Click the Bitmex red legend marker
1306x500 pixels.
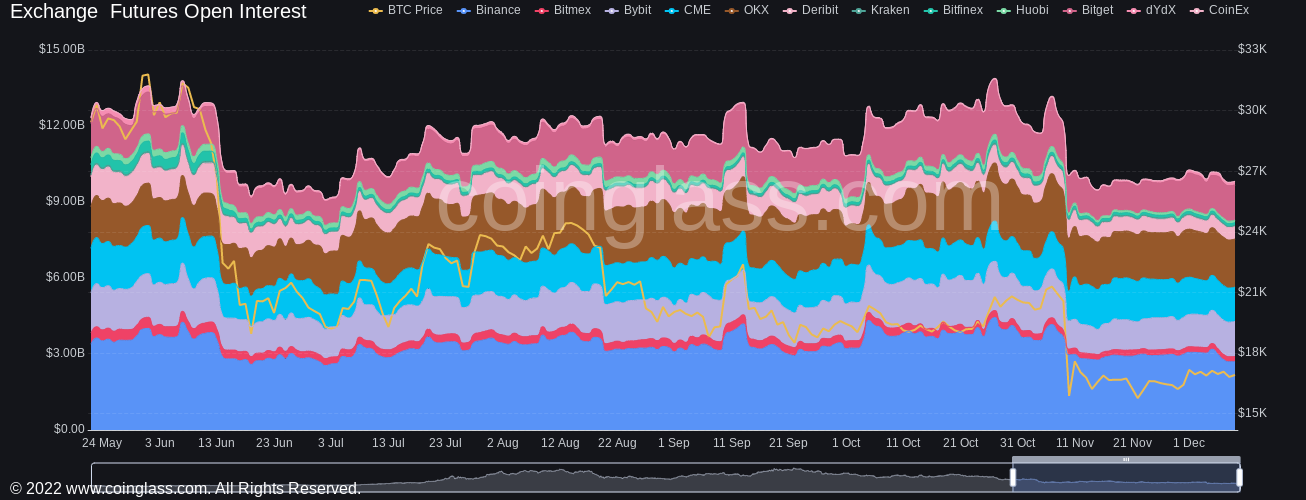point(542,11)
